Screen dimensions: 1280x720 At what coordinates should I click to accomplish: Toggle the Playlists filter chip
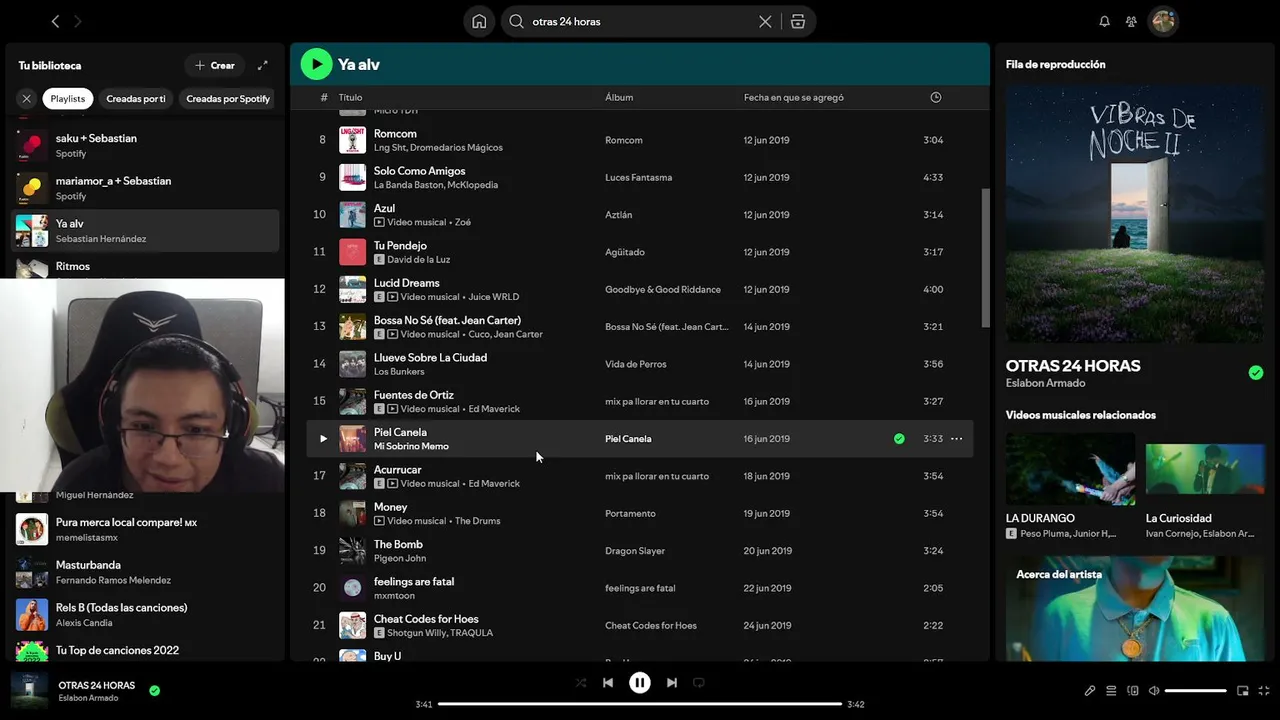pyautogui.click(x=68, y=98)
